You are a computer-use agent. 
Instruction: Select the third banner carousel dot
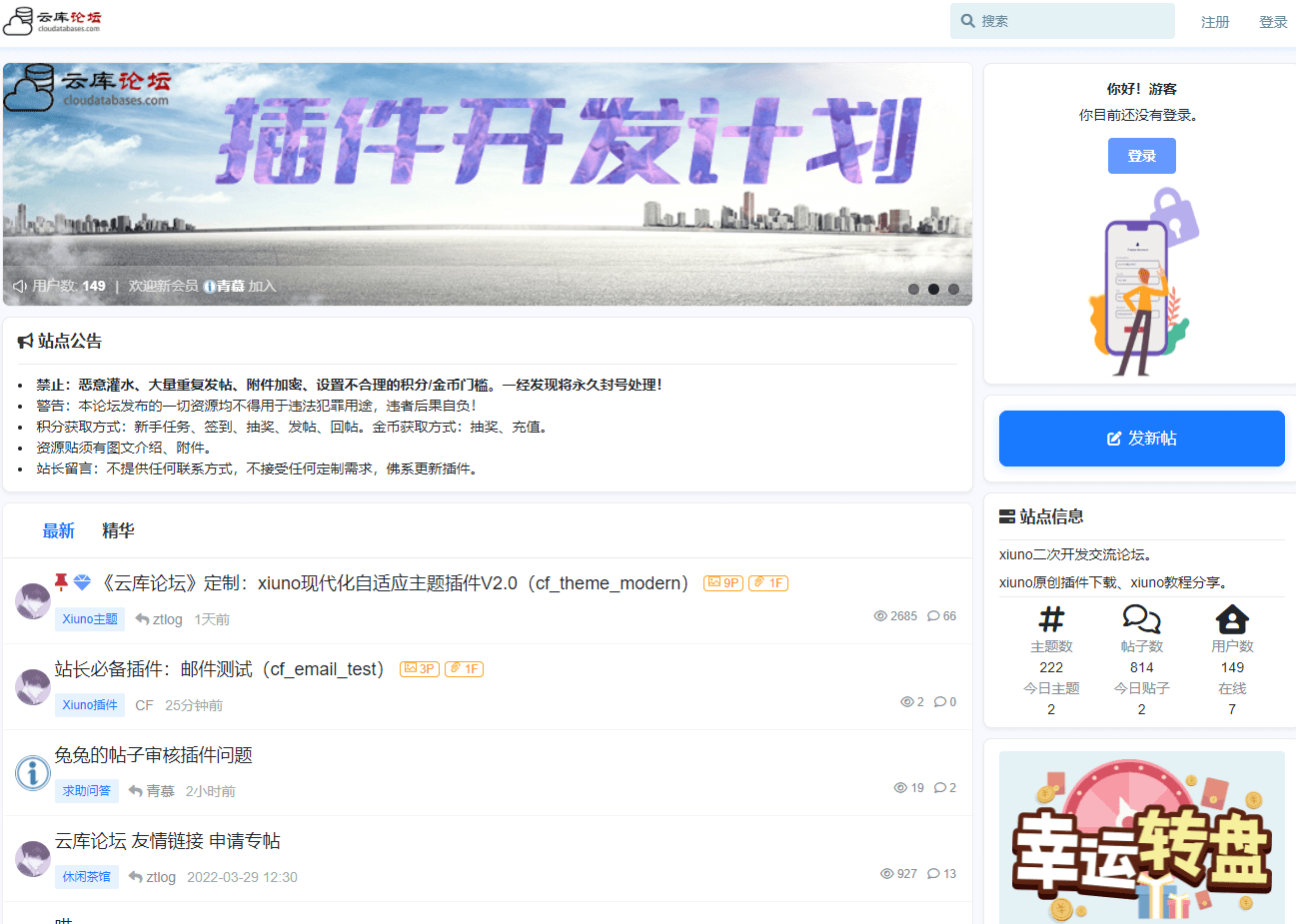tap(953, 289)
